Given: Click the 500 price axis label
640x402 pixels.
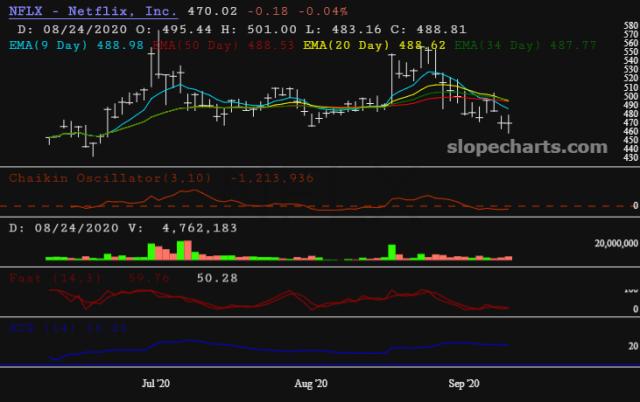Looking at the screenshot, I should point(631,96).
